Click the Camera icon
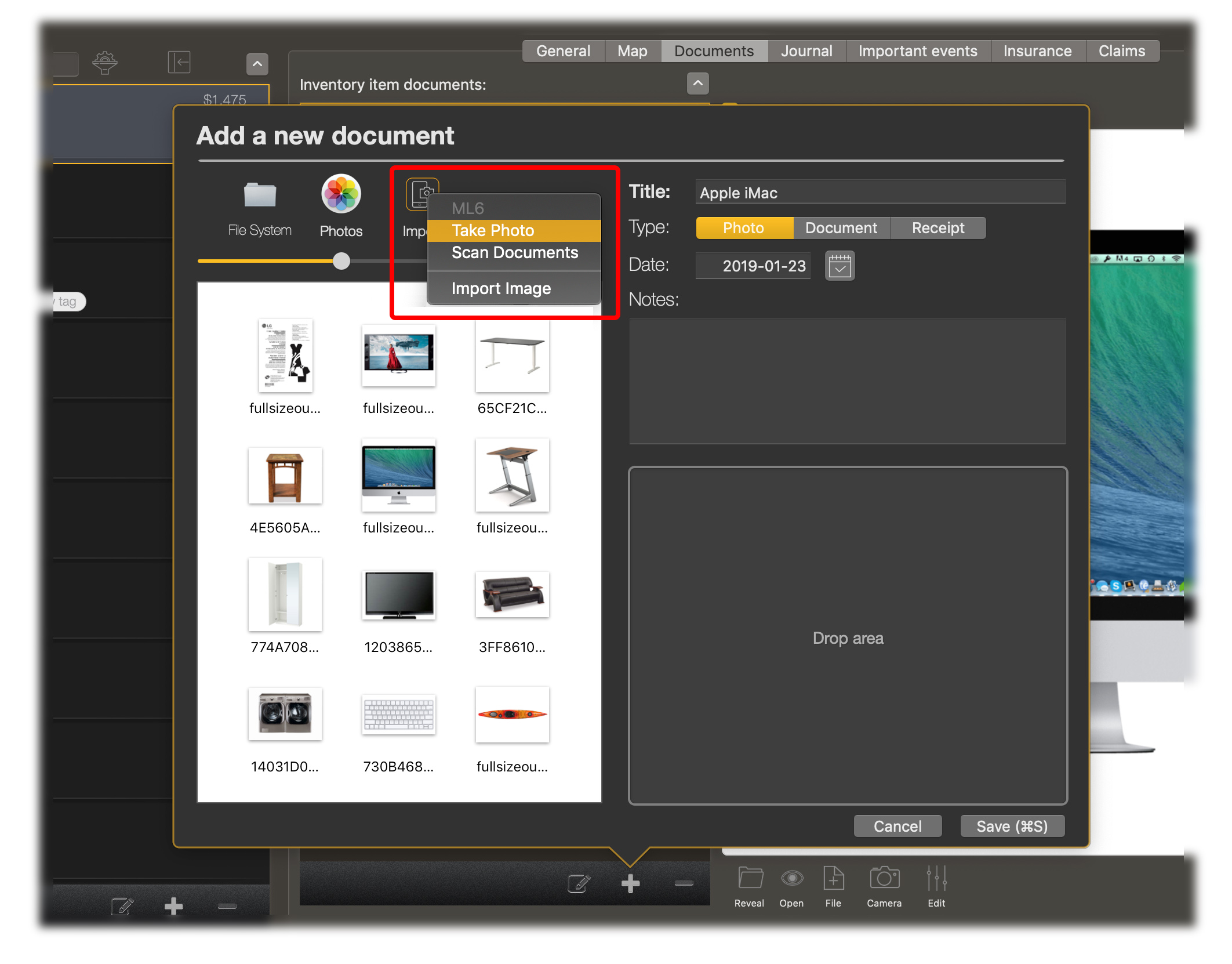Viewport: 1232px width, 964px height. point(885,878)
